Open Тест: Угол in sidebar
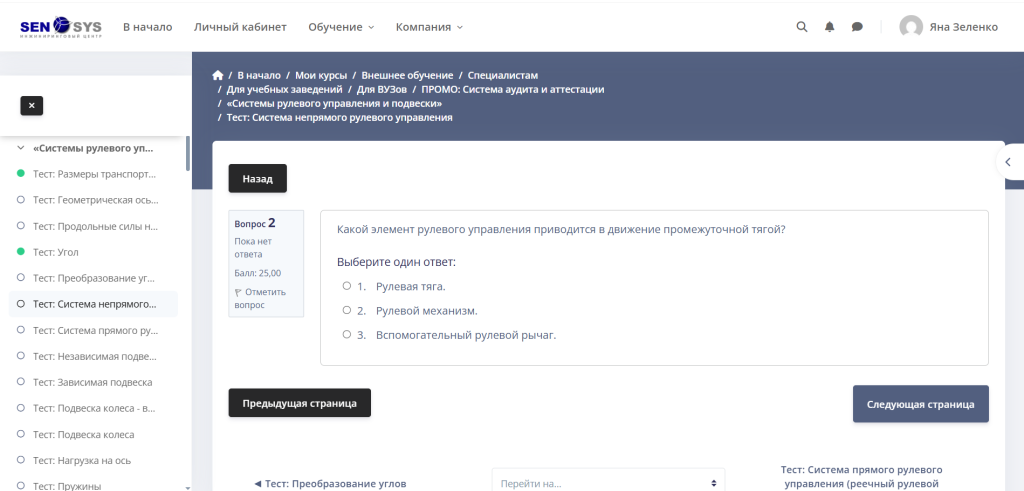Screen dimensions: 1024x491 click(56, 252)
